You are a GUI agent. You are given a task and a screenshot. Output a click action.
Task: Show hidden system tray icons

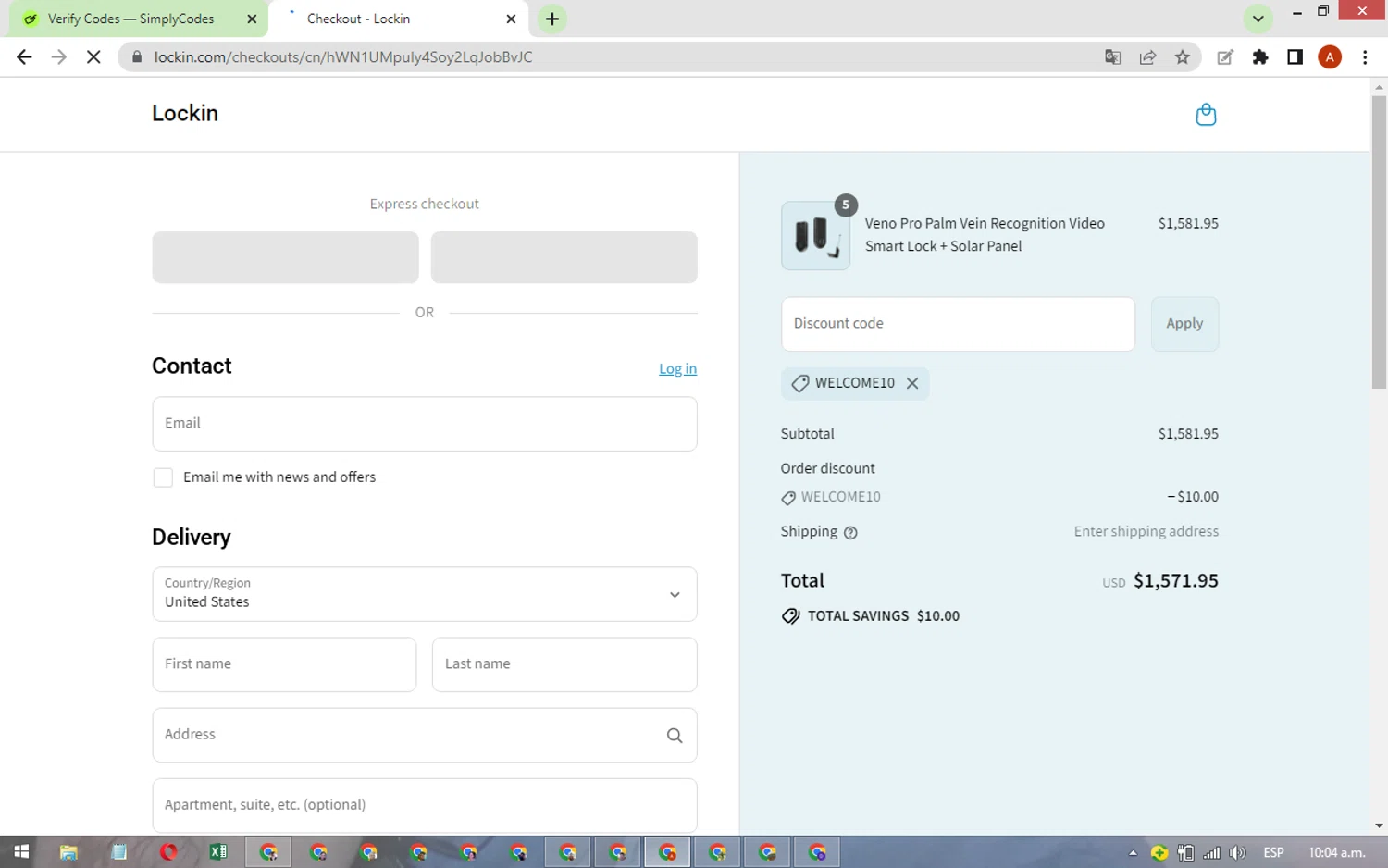pyautogui.click(x=1133, y=853)
